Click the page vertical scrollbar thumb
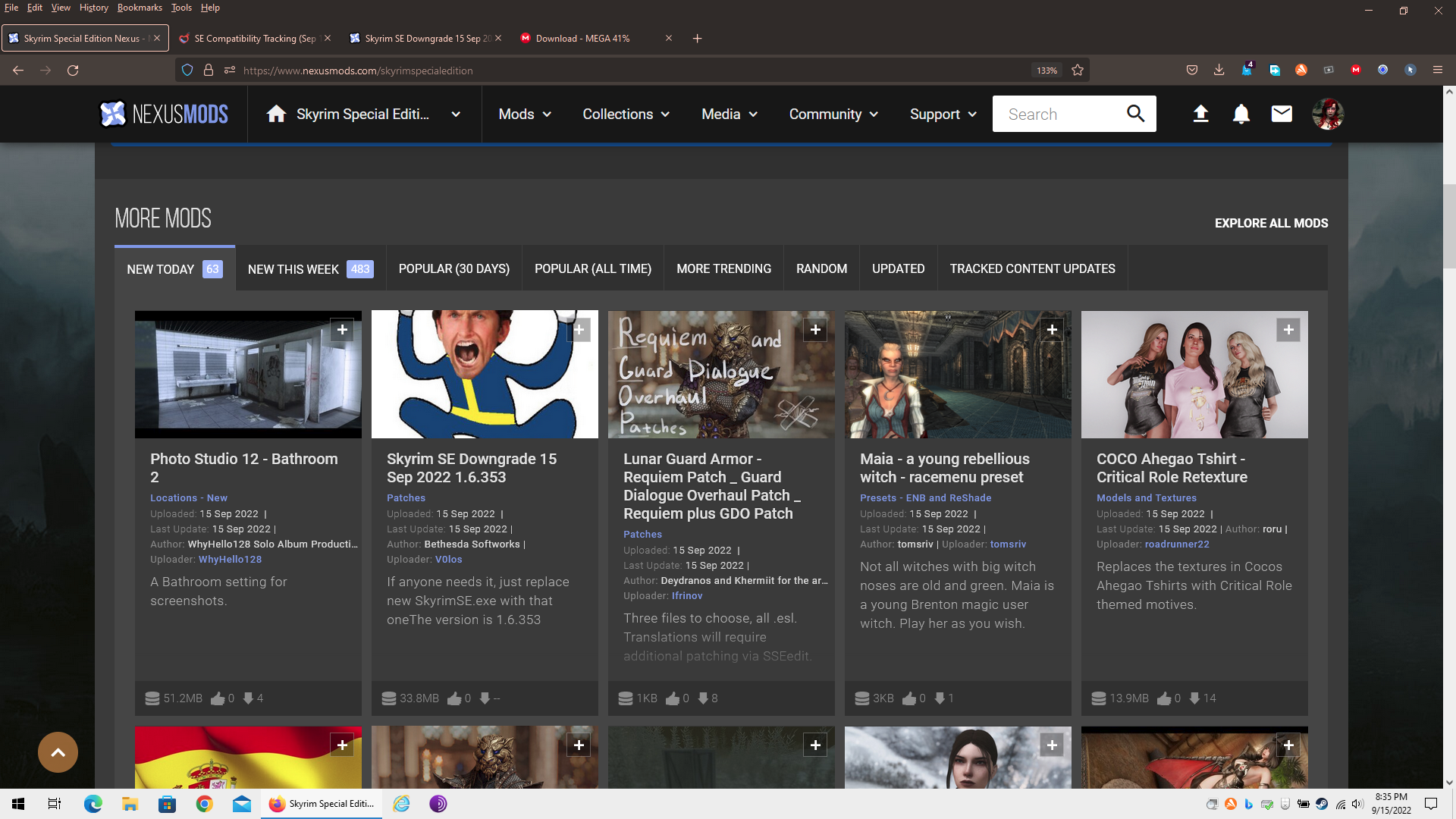This screenshot has width=1456, height=819. (x=1449, y=225)
